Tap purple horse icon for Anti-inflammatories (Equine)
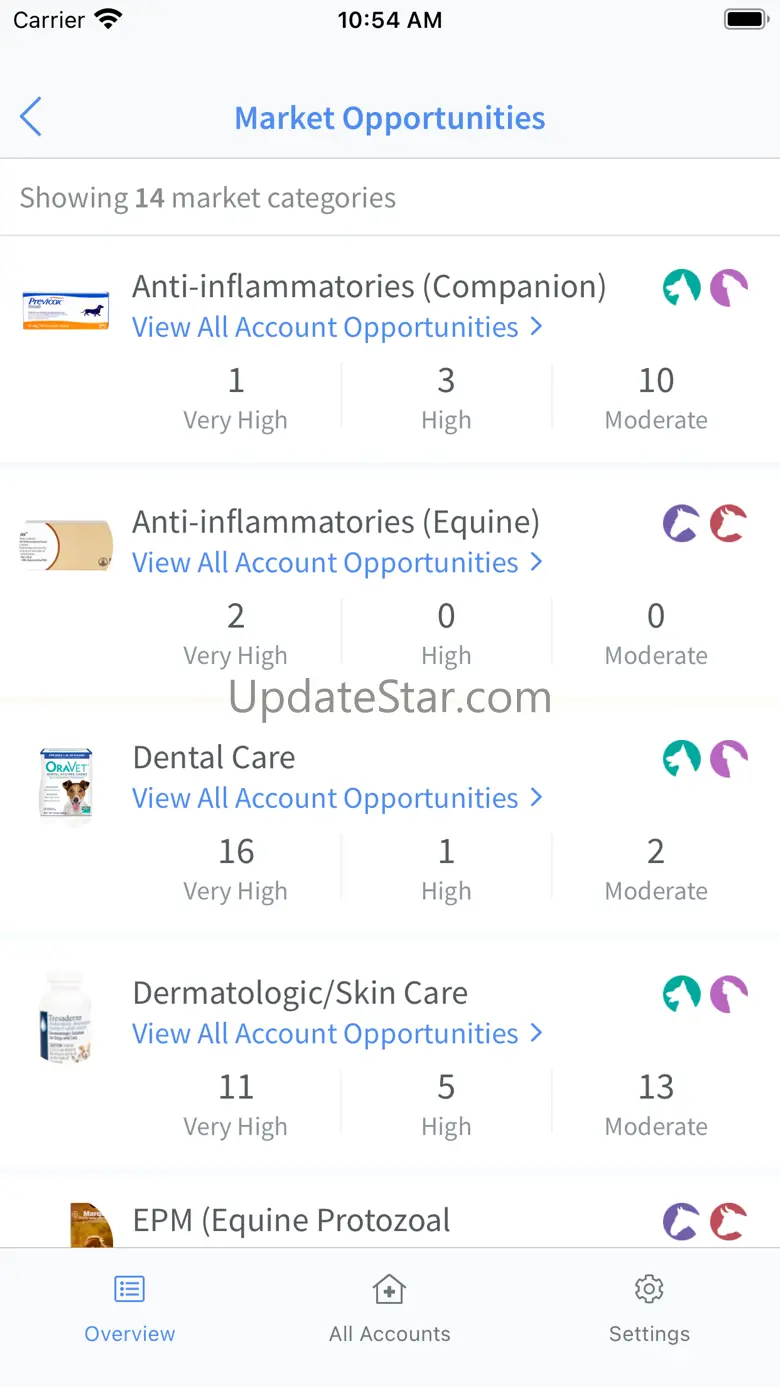Screen dimensions: 780x1387 click(x=682, y=523)
